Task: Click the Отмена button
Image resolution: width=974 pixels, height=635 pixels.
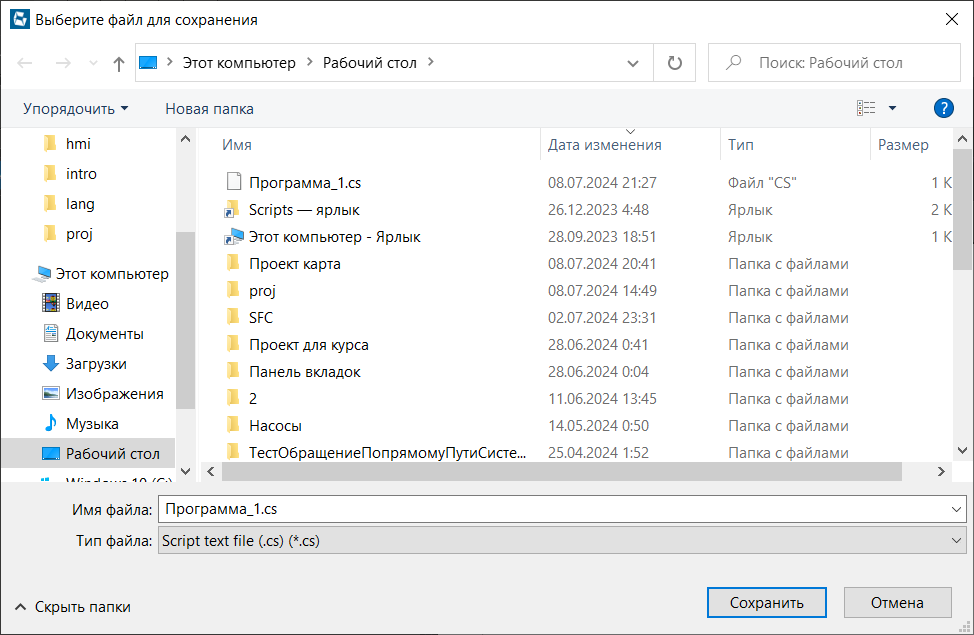Action: pos(896,603)
